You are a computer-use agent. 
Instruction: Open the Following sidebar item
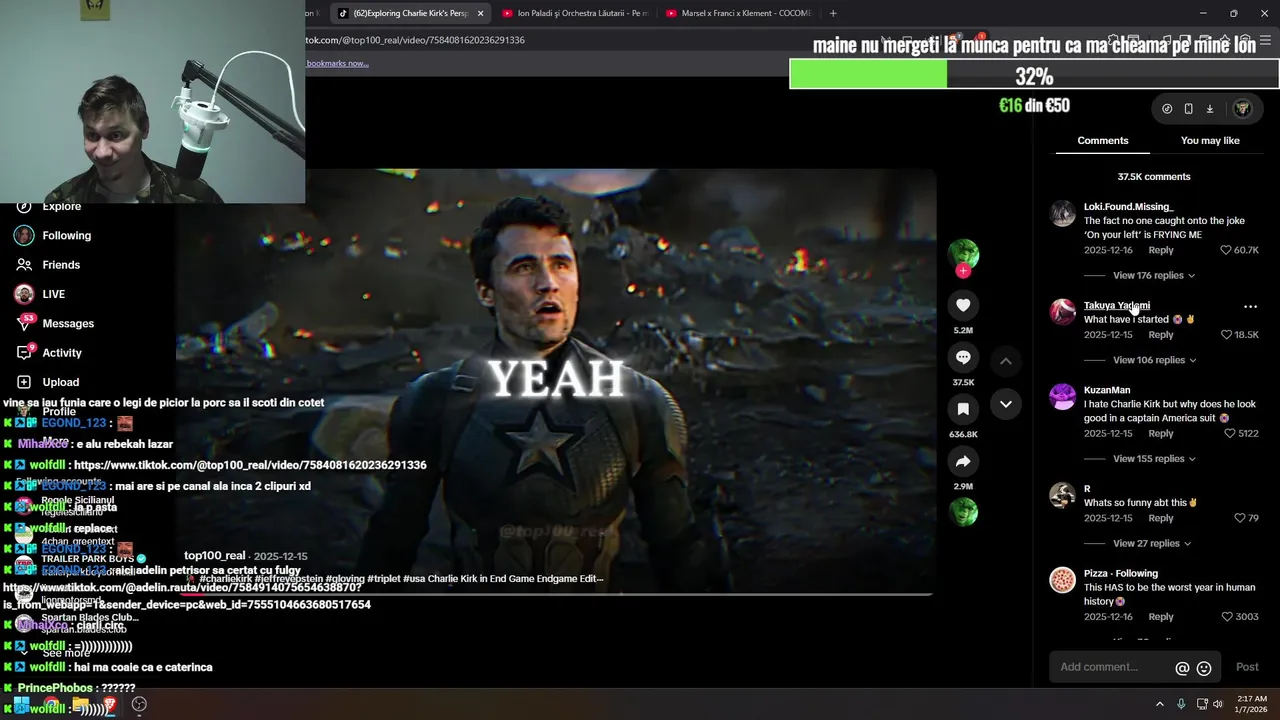(67, 236)
